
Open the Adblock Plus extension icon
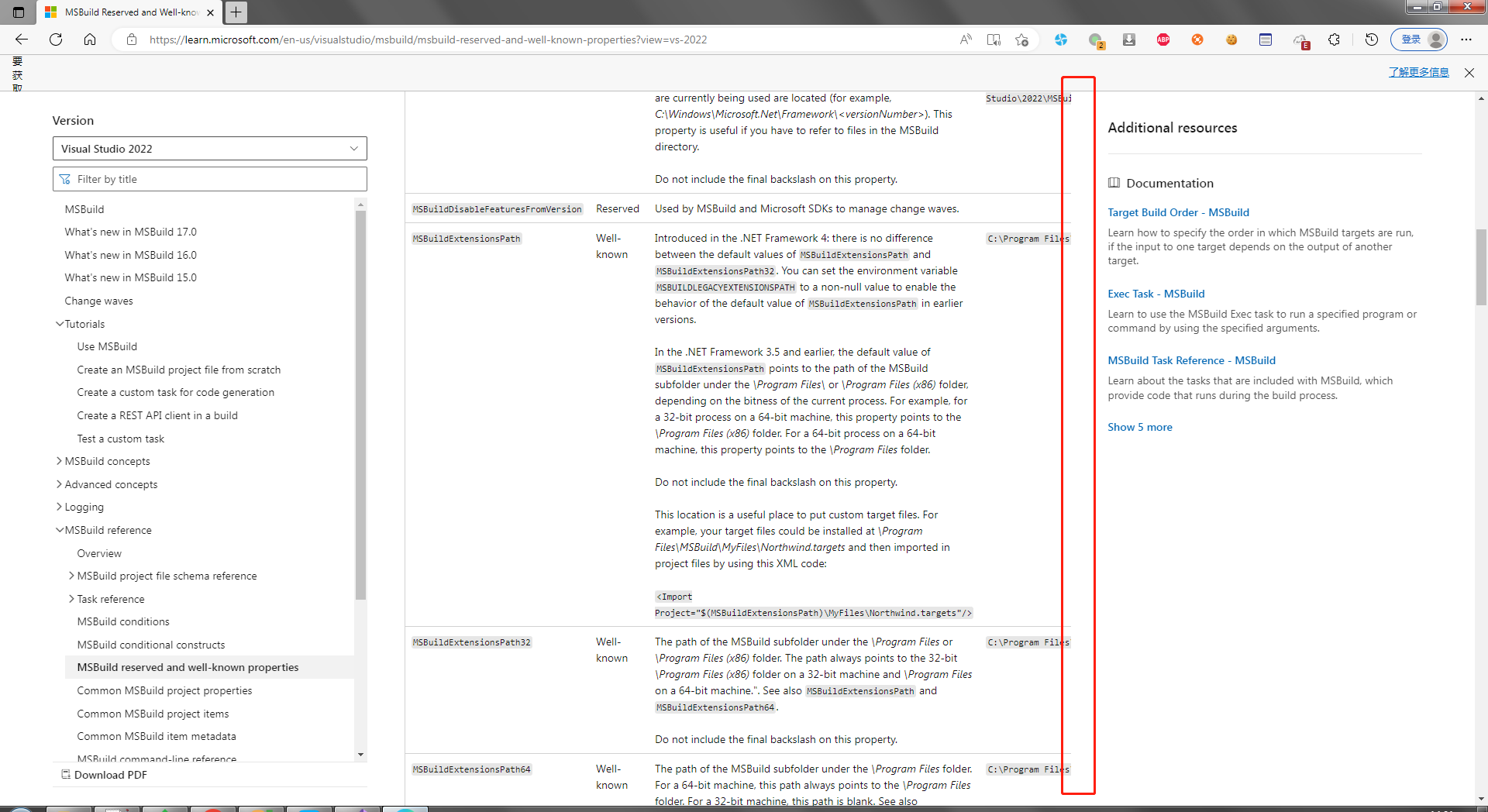(x=1162, y=40)
